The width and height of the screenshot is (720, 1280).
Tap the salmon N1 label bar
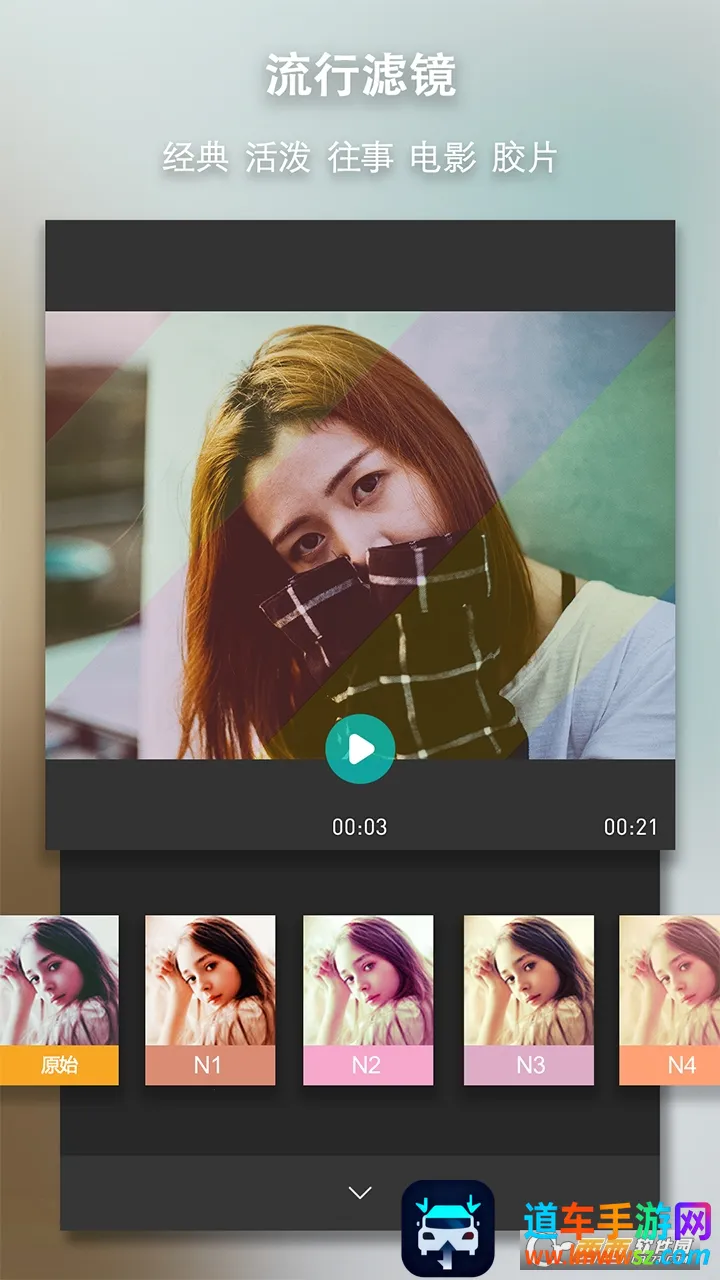[210, 1065]
